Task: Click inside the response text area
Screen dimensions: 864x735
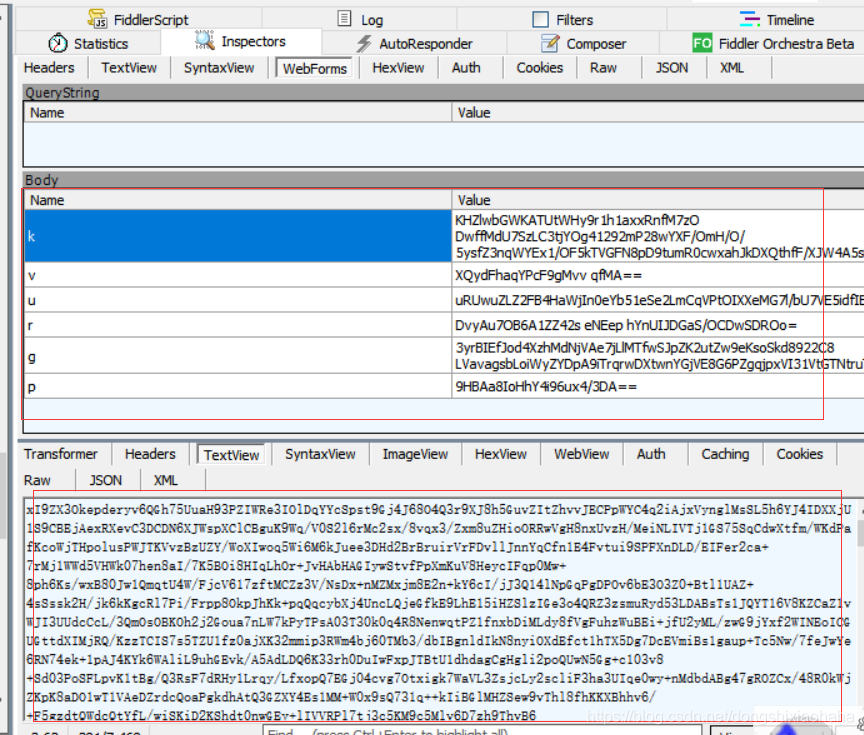Action: click(440, 610)
